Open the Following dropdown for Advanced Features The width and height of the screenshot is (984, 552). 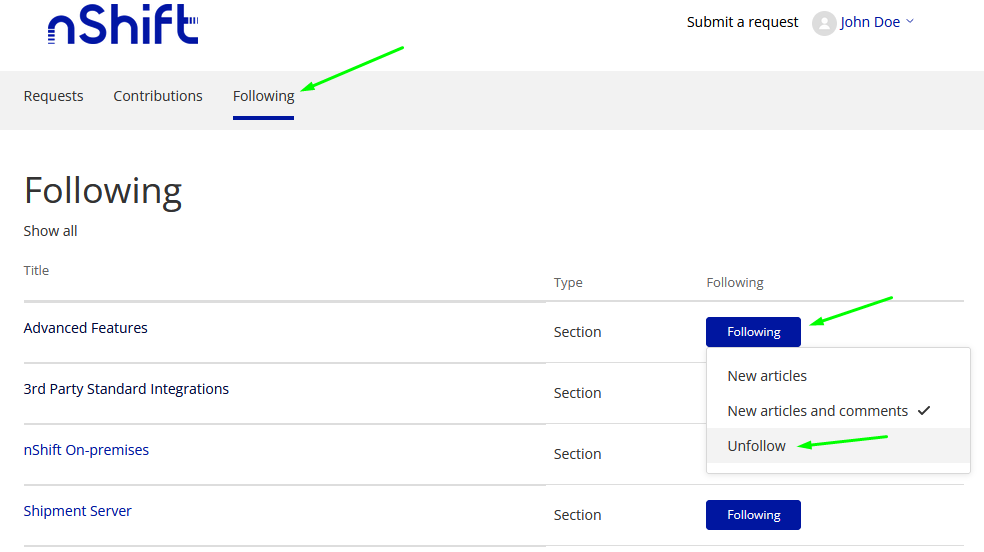tap(753, 332)
